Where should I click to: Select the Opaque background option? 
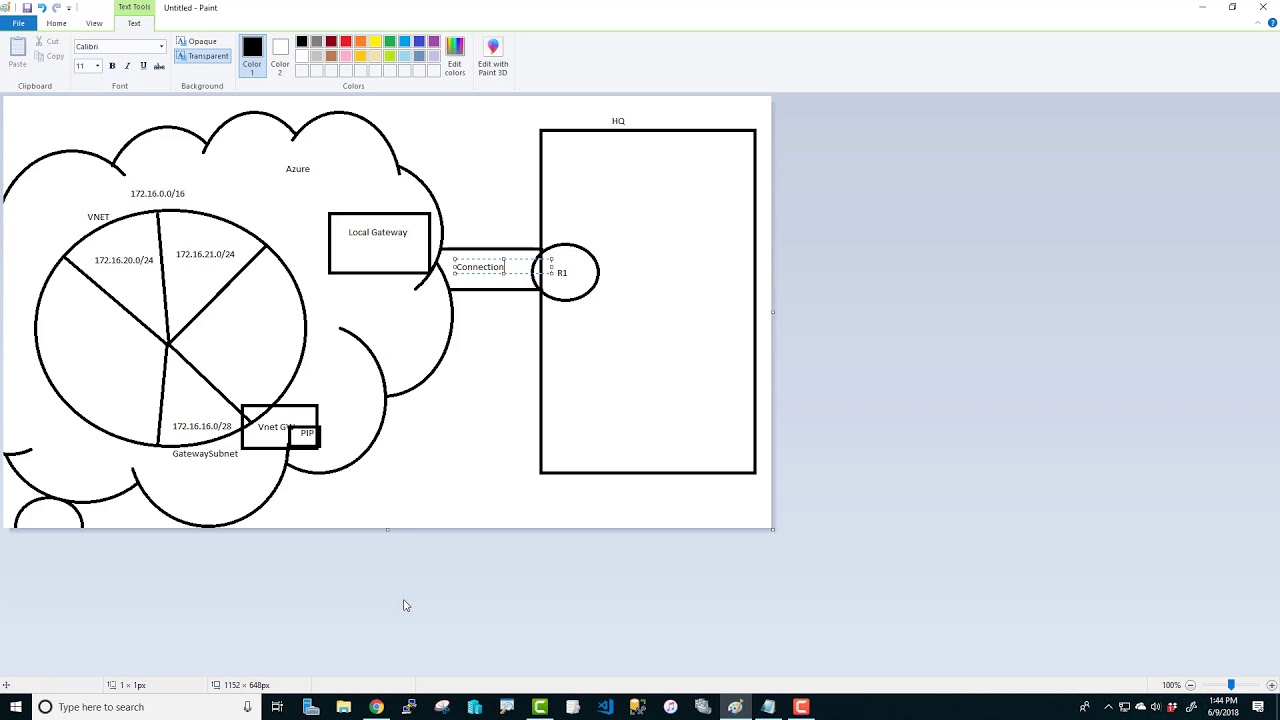tap(197, 41)
